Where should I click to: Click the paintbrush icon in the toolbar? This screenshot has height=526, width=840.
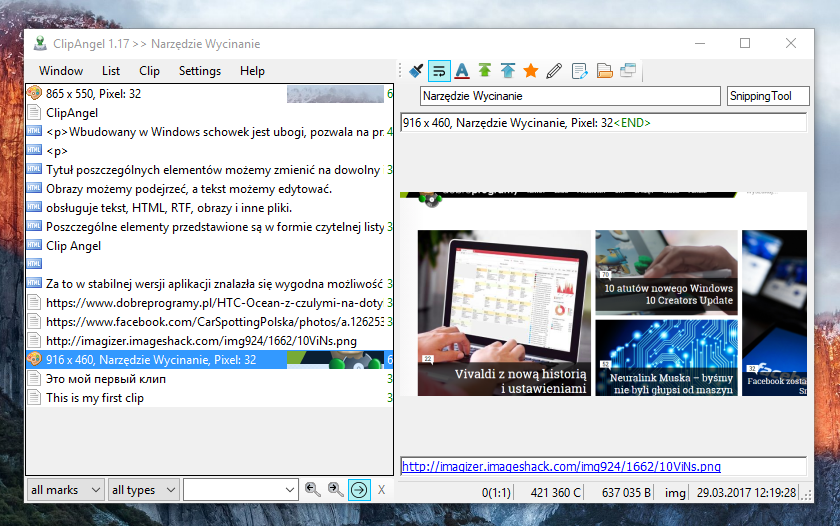click(x=416, y=71)
